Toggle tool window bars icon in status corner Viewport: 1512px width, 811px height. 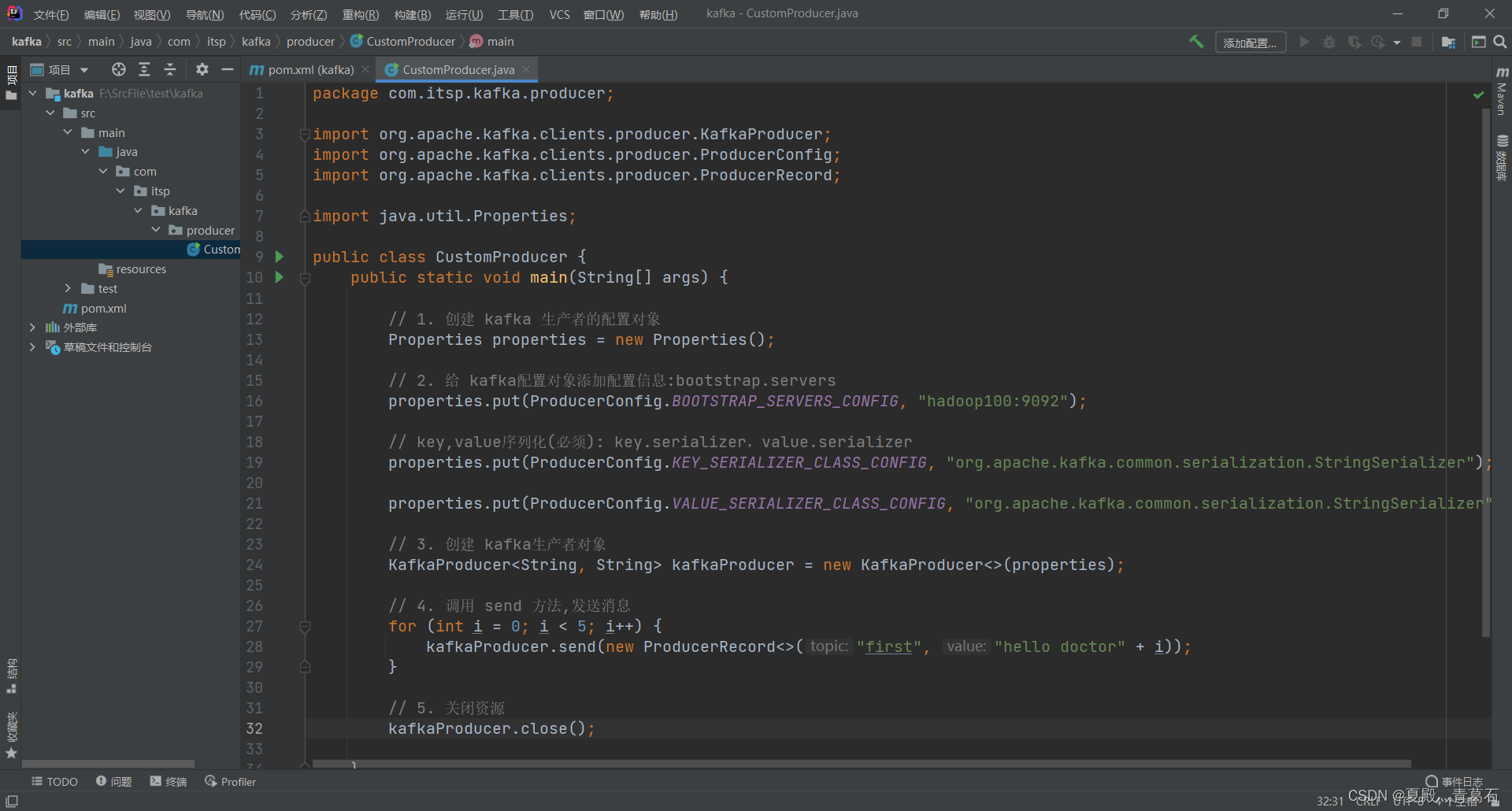(12, 801)
